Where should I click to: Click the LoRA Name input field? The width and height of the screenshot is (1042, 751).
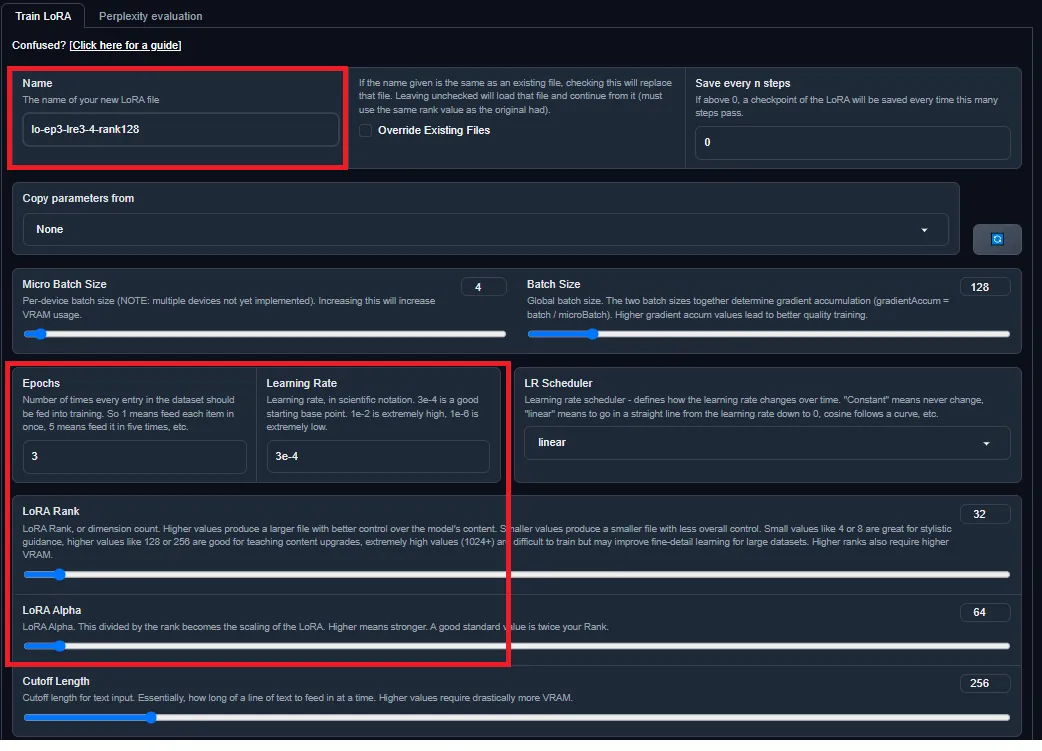(181, 129)
